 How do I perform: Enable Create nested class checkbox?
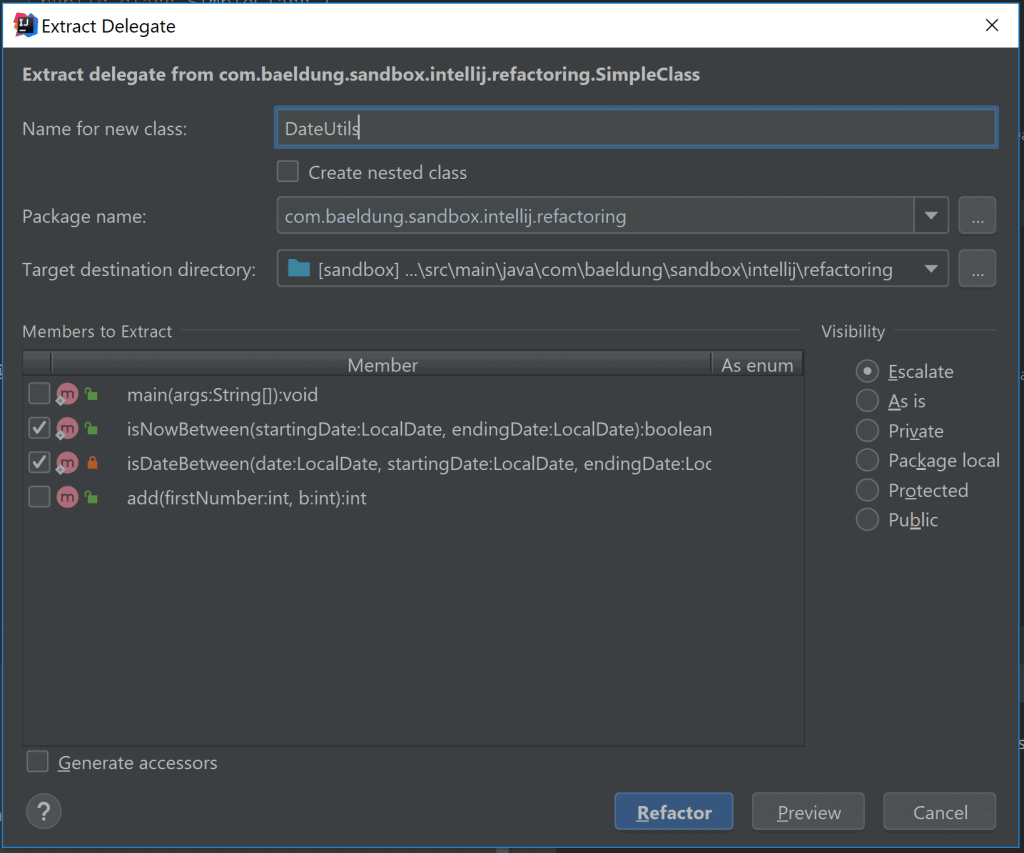(288, 172)
